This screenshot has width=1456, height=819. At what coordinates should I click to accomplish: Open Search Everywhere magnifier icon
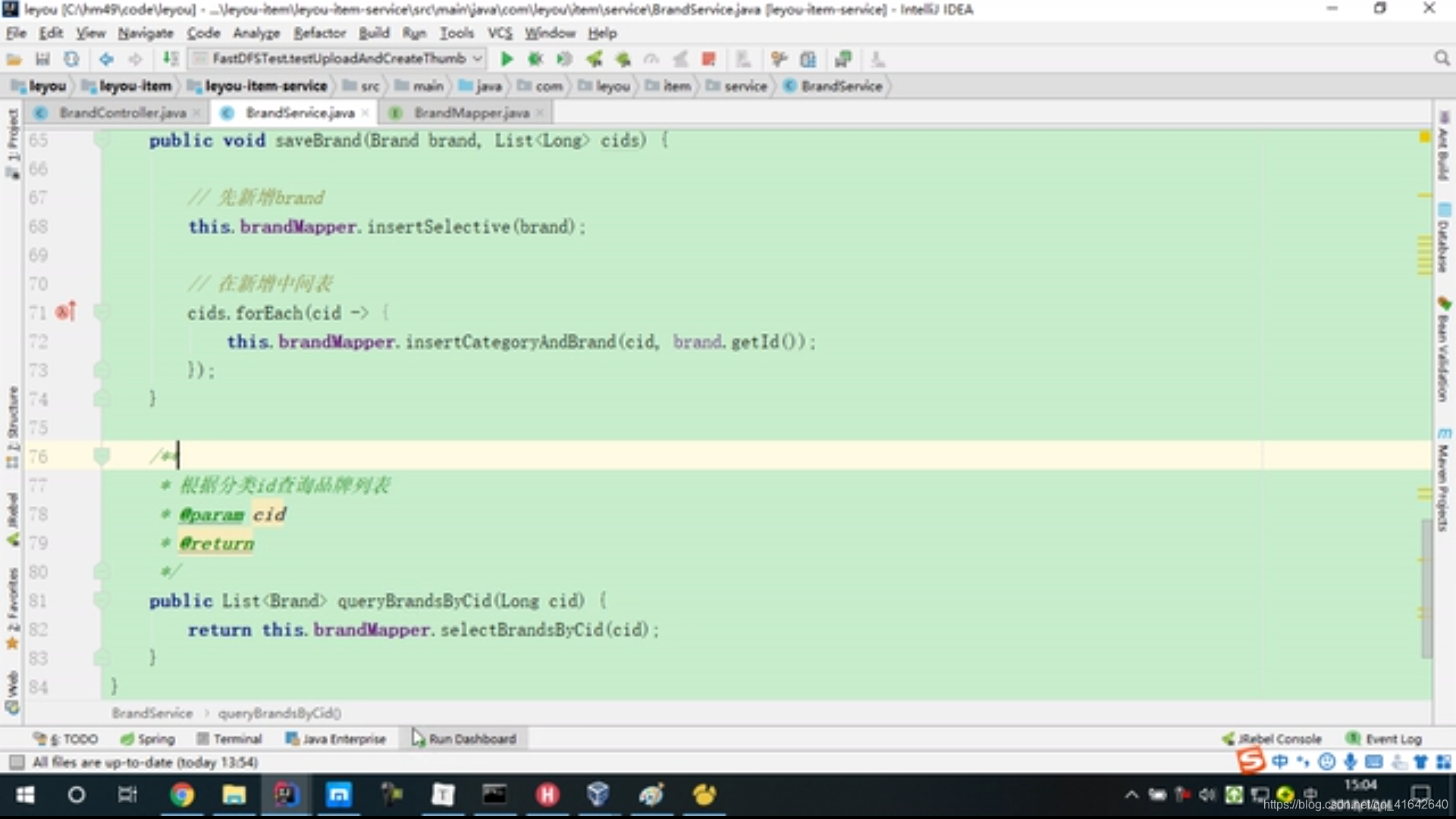[x=1442, y=58]
